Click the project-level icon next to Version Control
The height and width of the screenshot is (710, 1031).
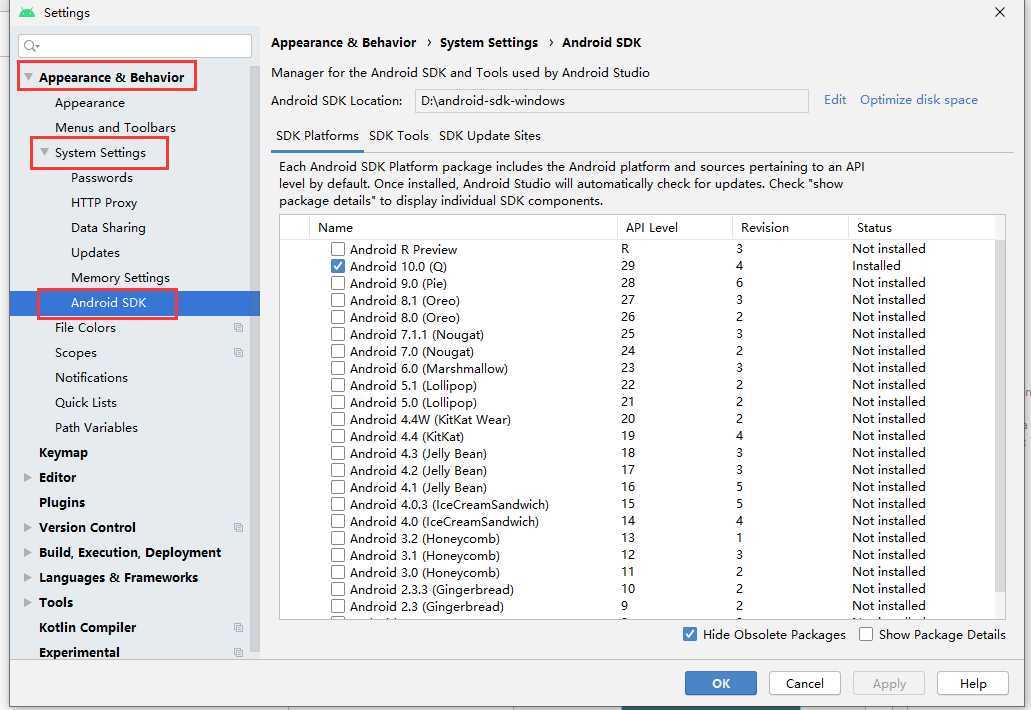(x=238, y=527)
